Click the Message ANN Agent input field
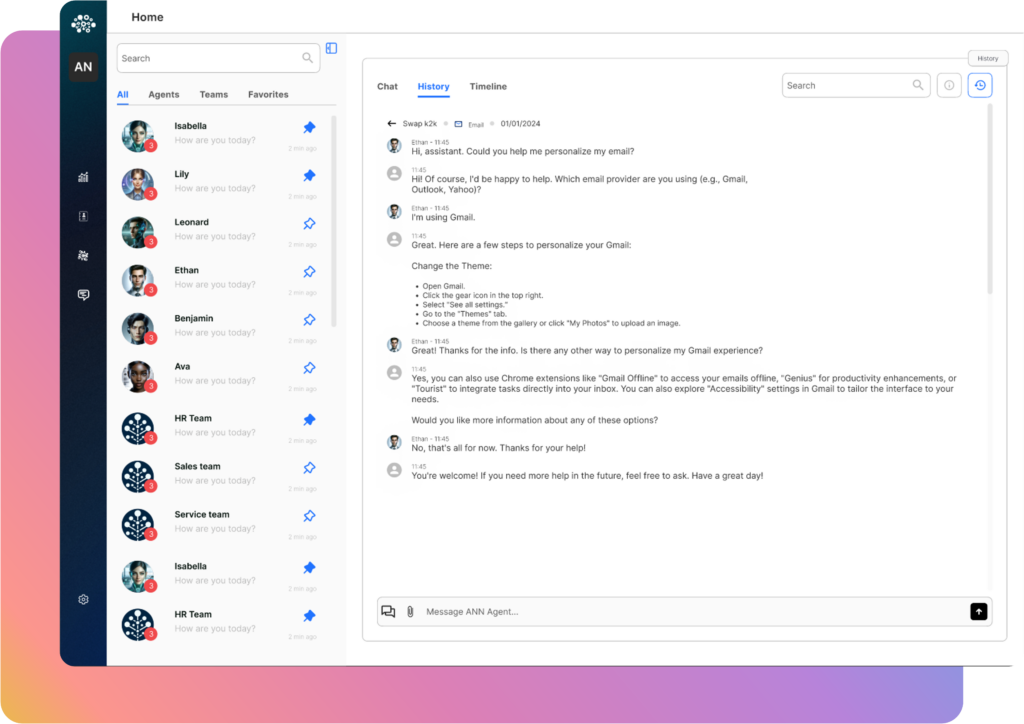The image size is (1024, 724). [x=692, y=612]
